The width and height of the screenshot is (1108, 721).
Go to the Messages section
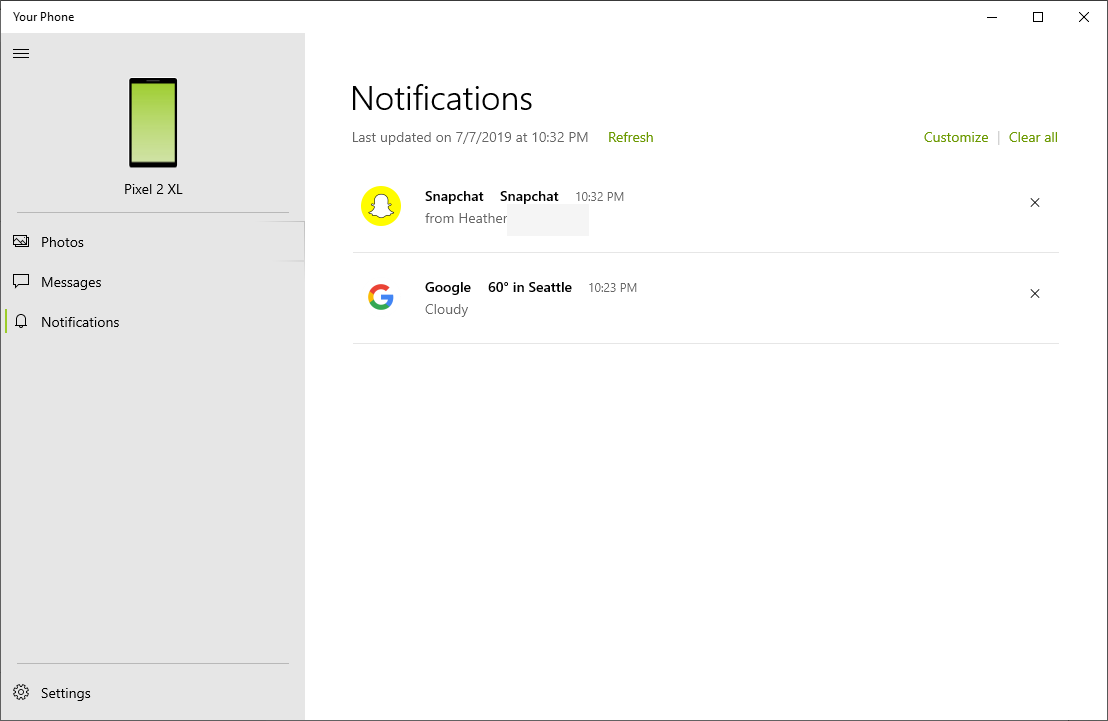pos(153,282)
